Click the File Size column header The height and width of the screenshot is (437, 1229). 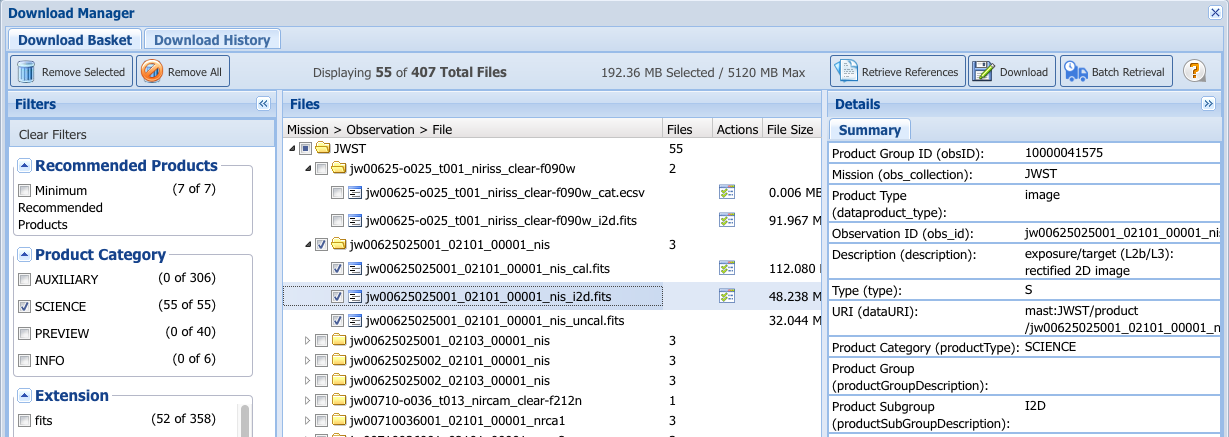pos(791,129)
